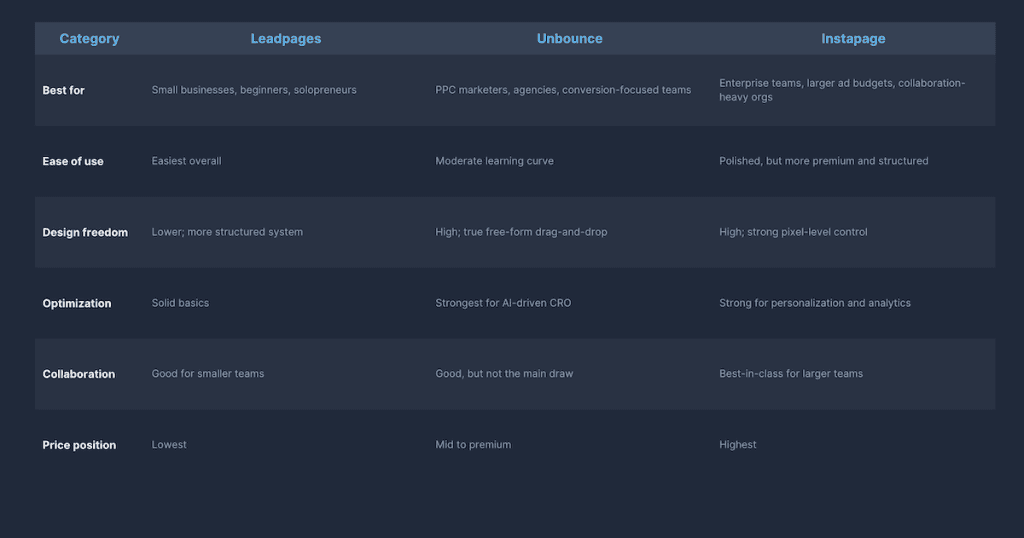Select the 'Ease of use' row label
The height and width of the screenshot is (538, 1024).
pyautogui.click(x=72, y=161)
